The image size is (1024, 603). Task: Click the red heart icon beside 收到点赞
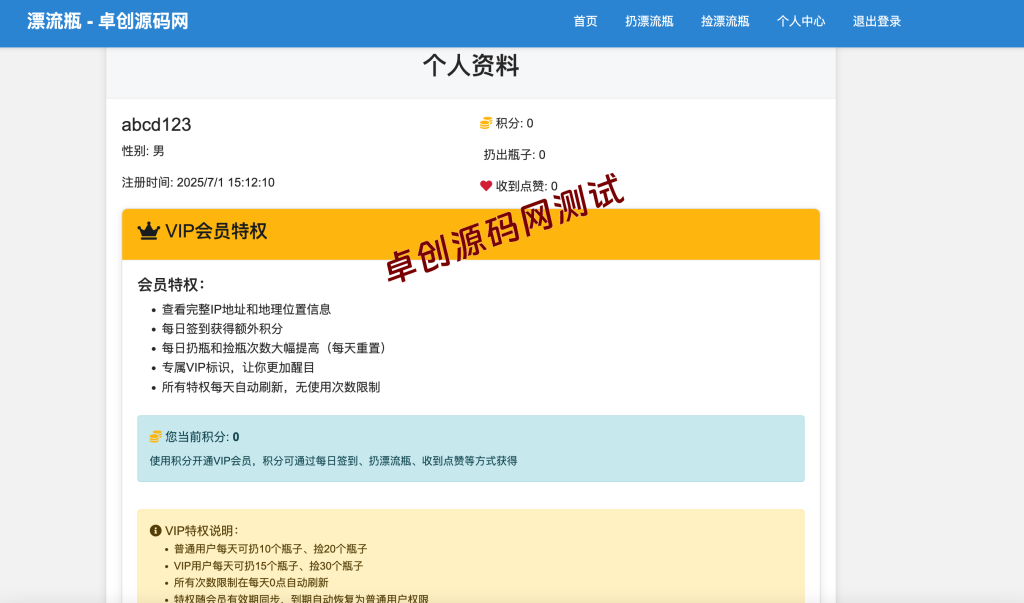click(486, 186)
